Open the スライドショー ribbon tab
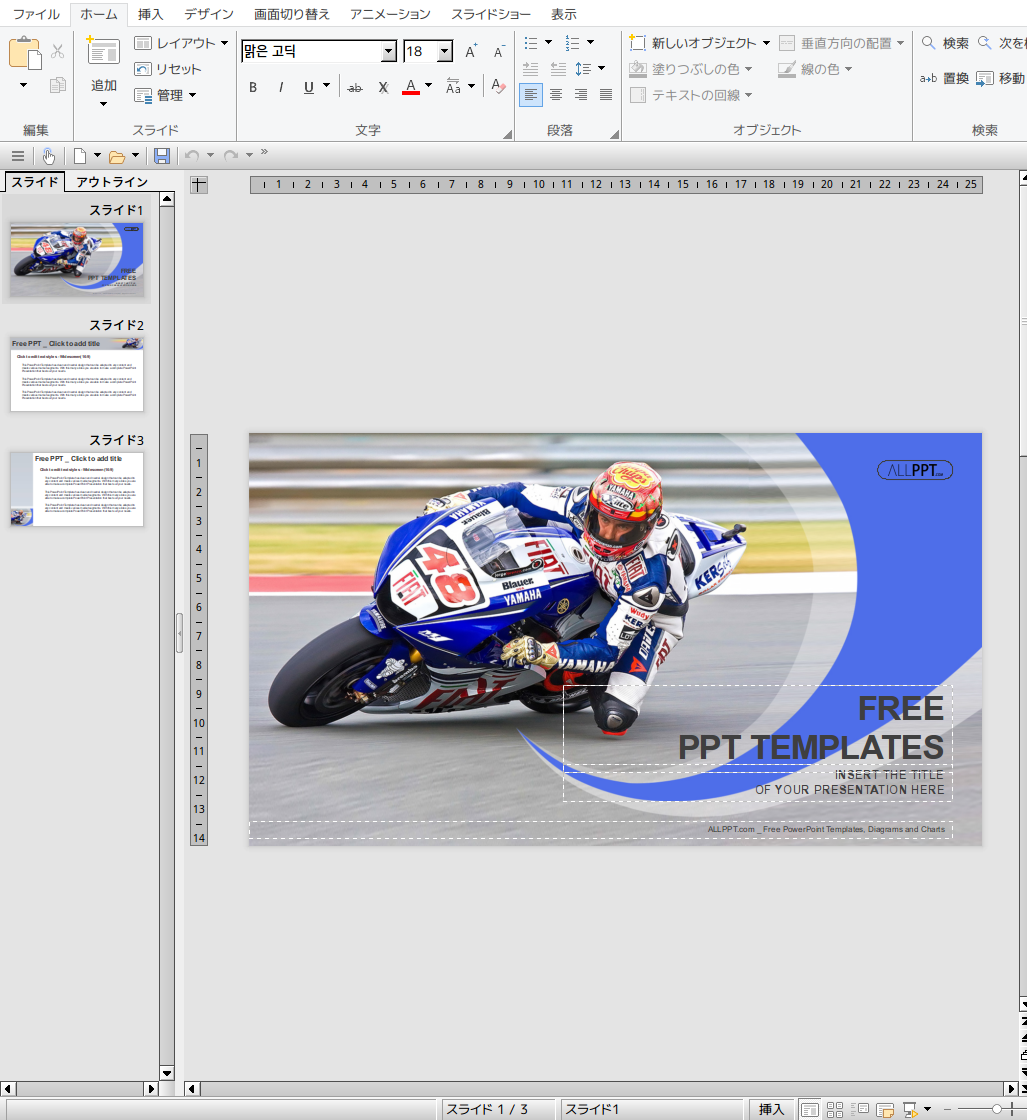Viewport: 1027px width, 1120px height. pyautogui.click(x=491, y=14)
